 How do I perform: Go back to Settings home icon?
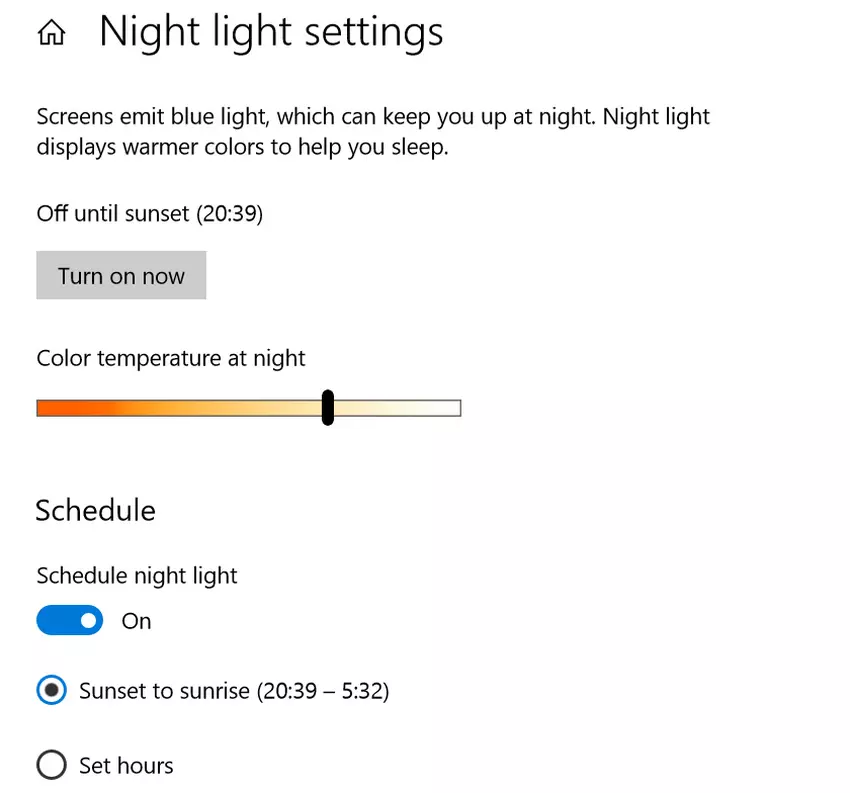click(x=51, y=34)
